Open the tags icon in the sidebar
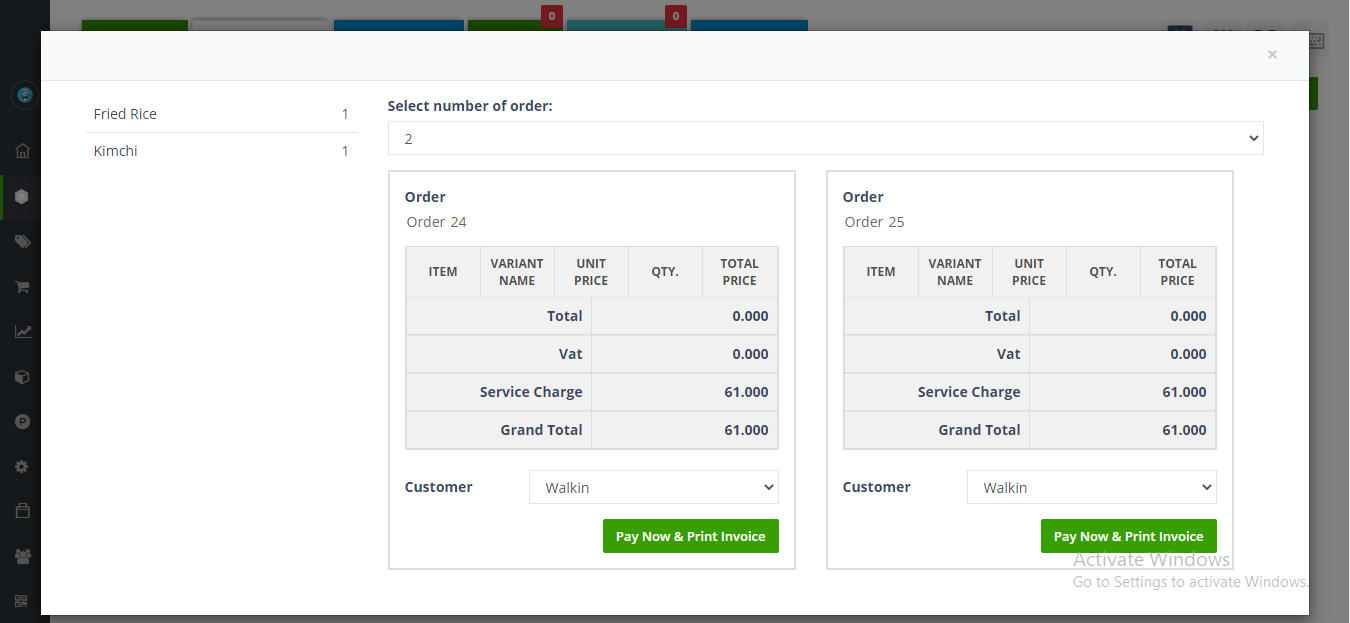This screenshot has height=623, width=1350. [22, 242]
